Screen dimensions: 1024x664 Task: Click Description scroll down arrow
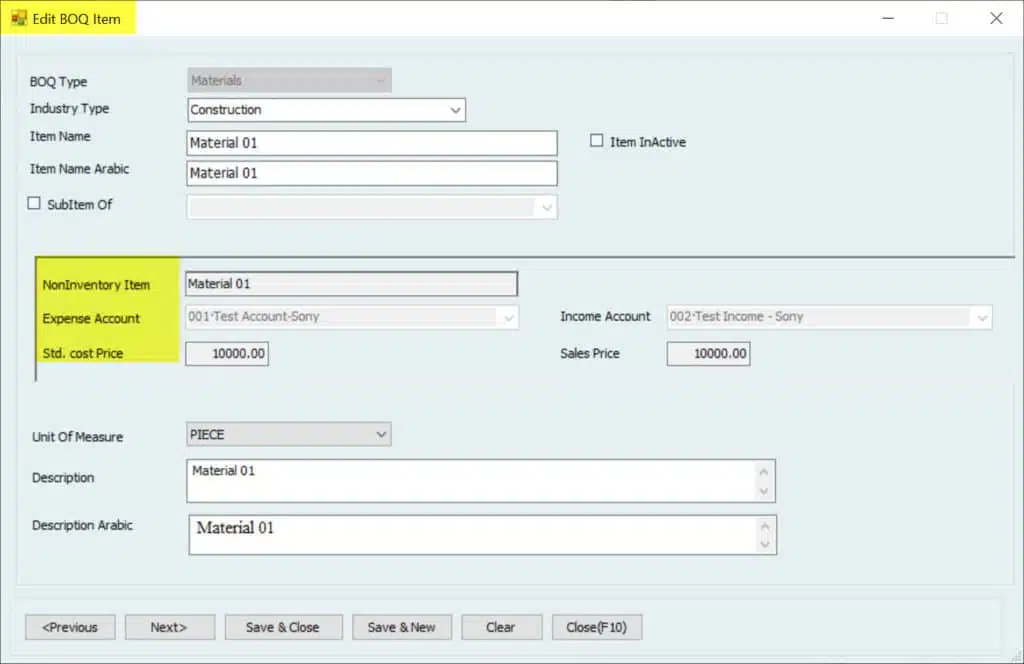click(764, 491)
